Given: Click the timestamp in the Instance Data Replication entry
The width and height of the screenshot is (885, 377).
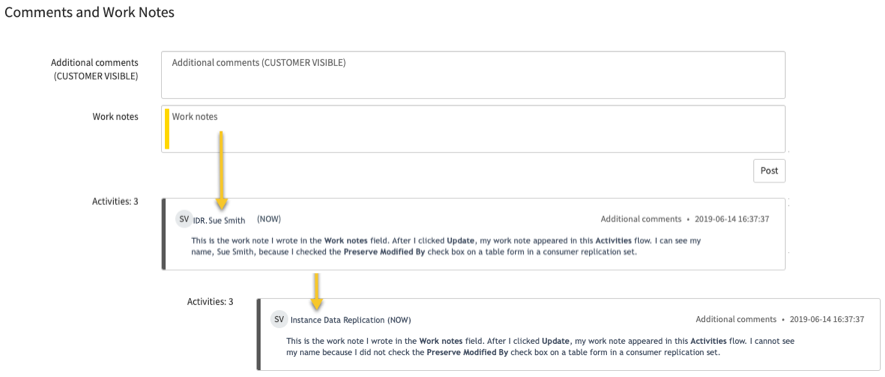Looking at the screenshot, I should [827, 319].
